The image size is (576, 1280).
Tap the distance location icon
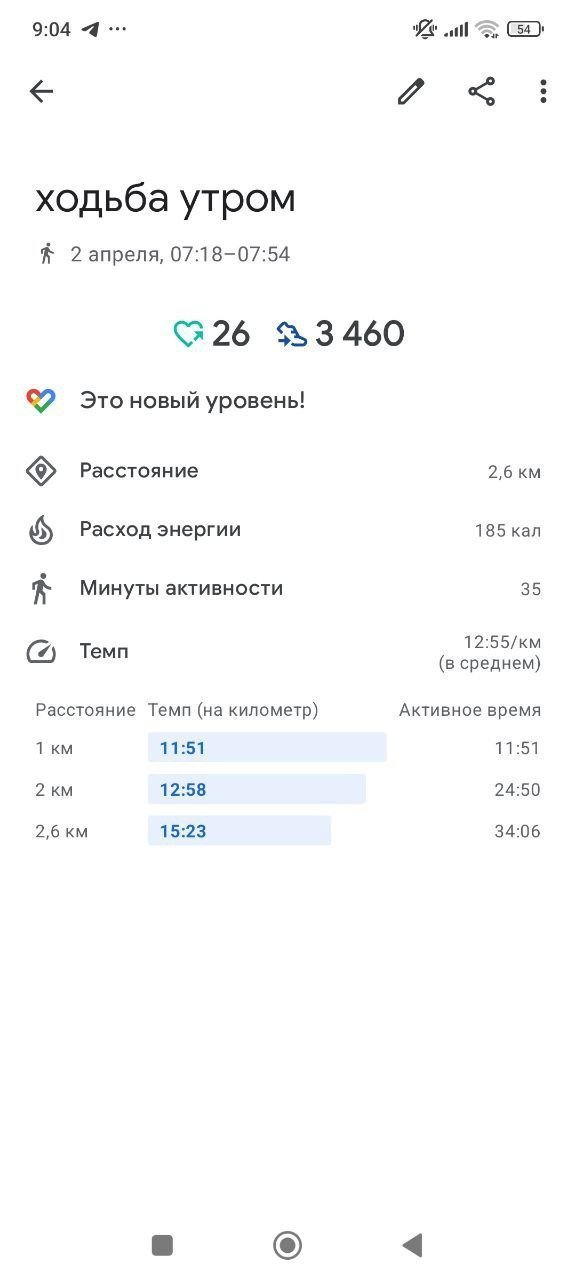point(41,471)
